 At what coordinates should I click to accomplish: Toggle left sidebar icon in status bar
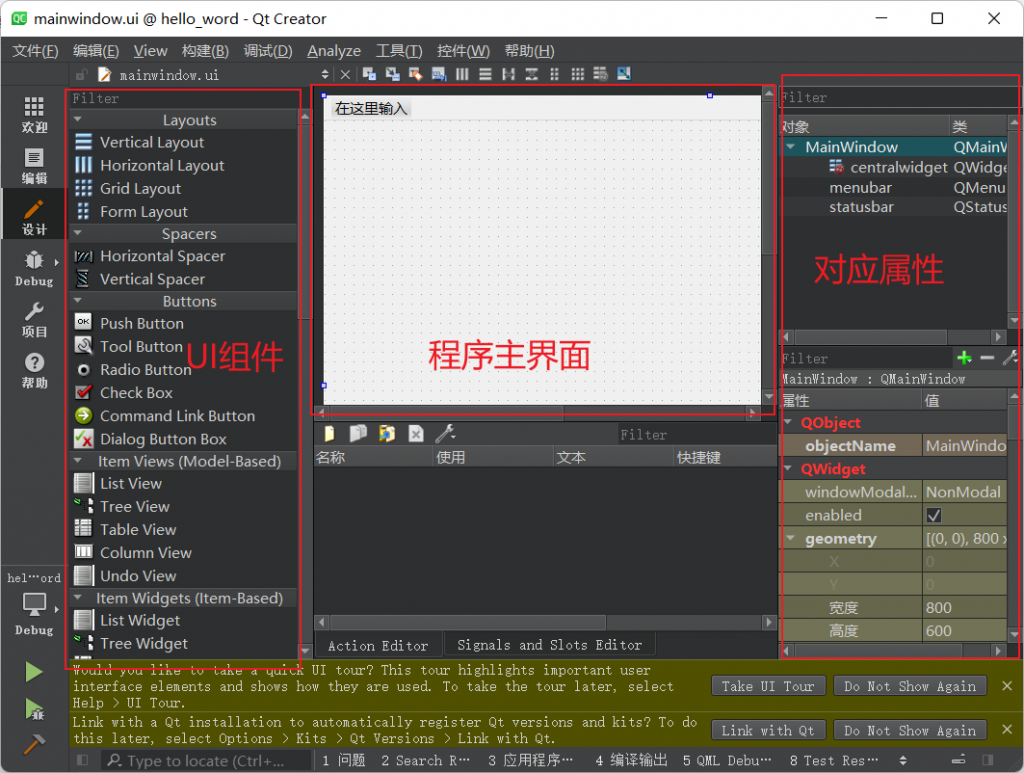point(82,760)
